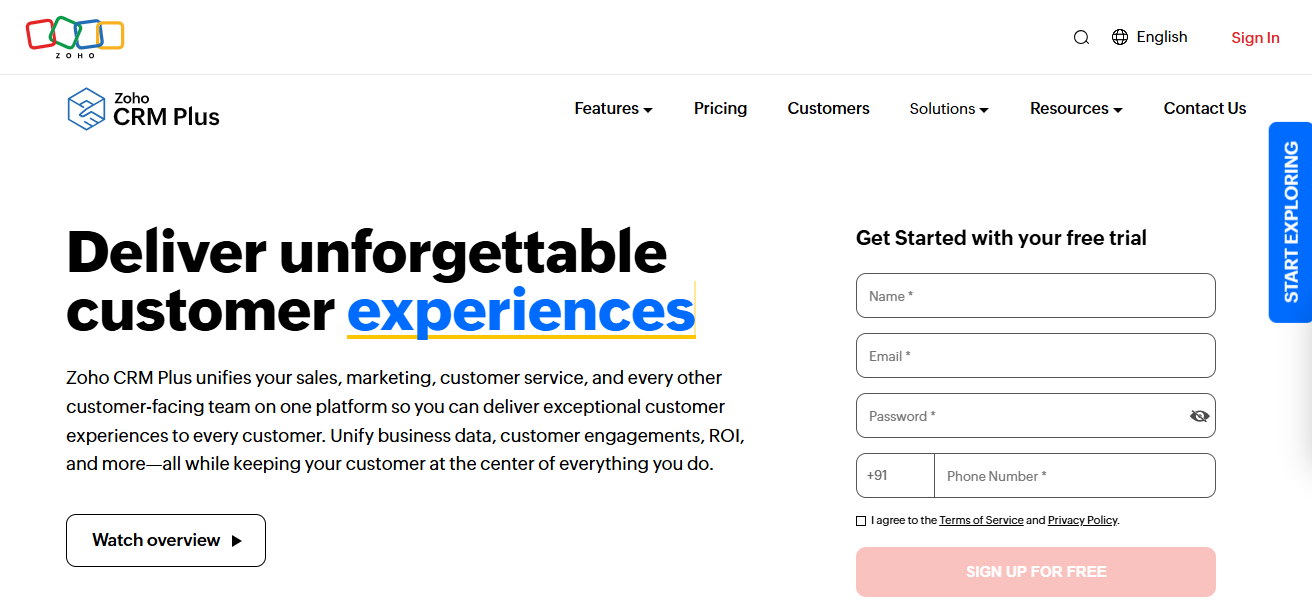
Task: Open the Solutions dropdown menu
Action: [x=948, y=108]
